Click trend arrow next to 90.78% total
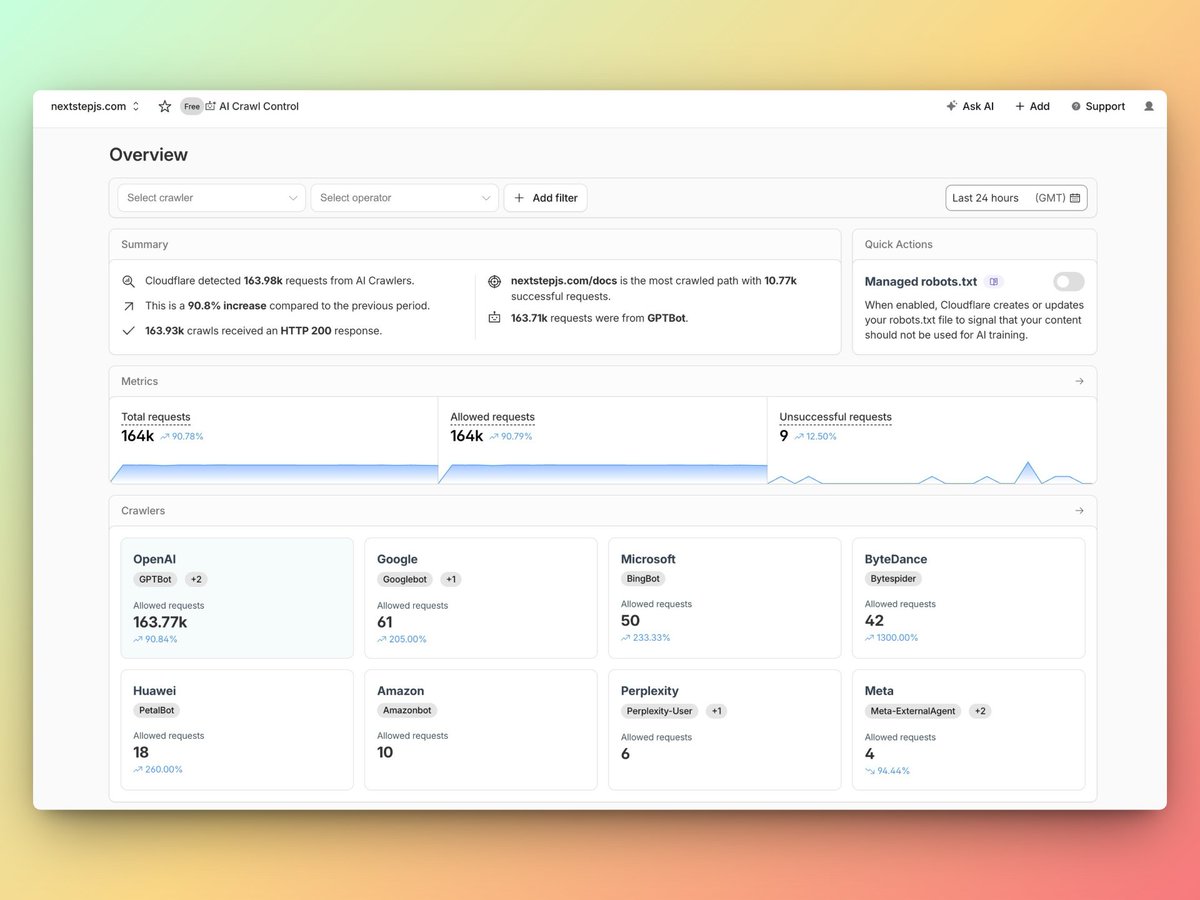This screenshot has height=900, width=1200. click(x=165, y=436)
